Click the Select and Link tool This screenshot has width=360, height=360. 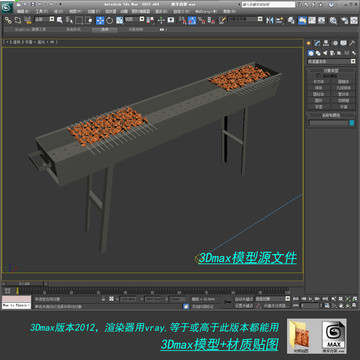(8, 21)
